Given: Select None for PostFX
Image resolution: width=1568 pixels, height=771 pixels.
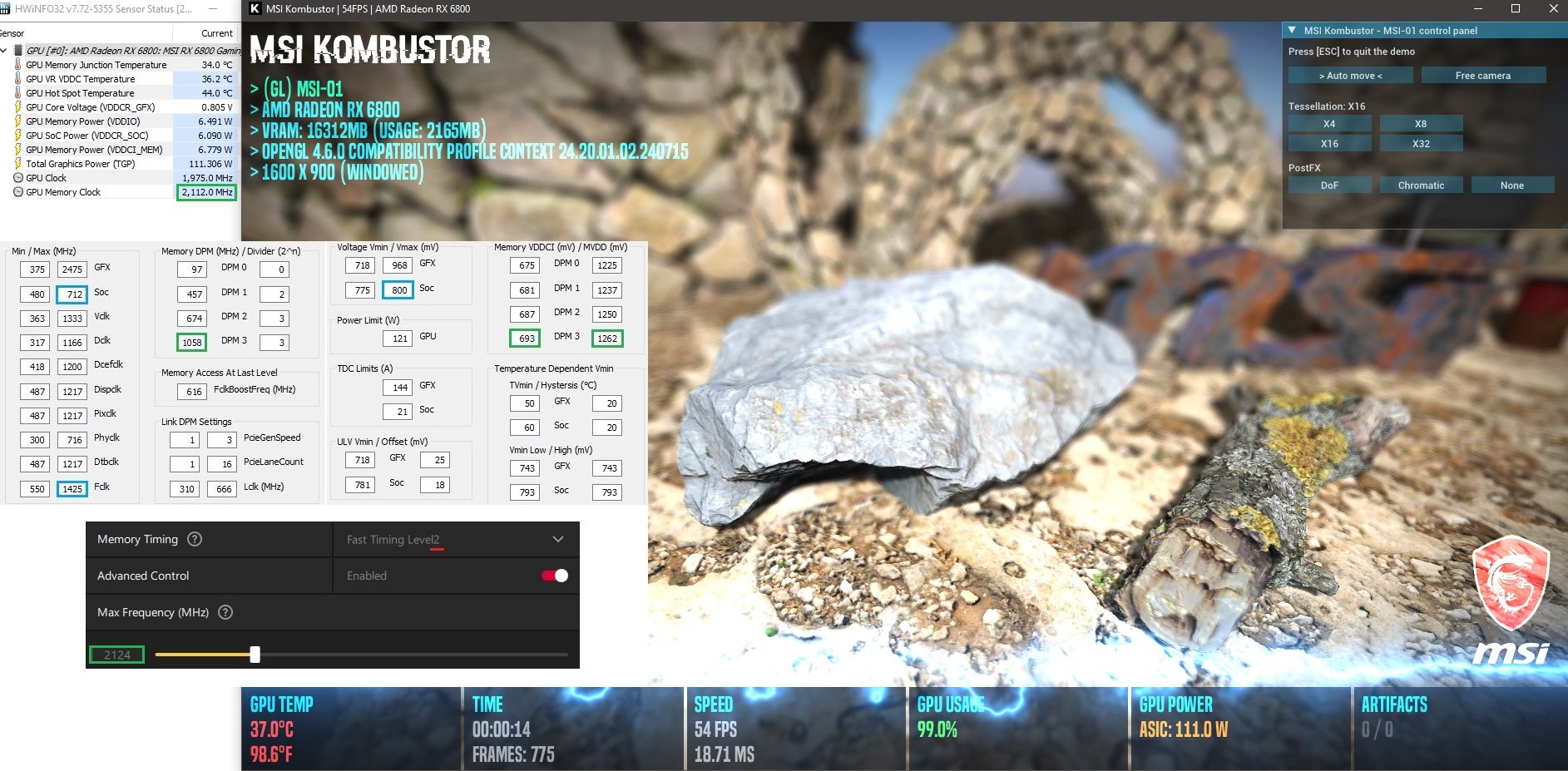Looking at the screenshot, I should (x=1512, y=185).
